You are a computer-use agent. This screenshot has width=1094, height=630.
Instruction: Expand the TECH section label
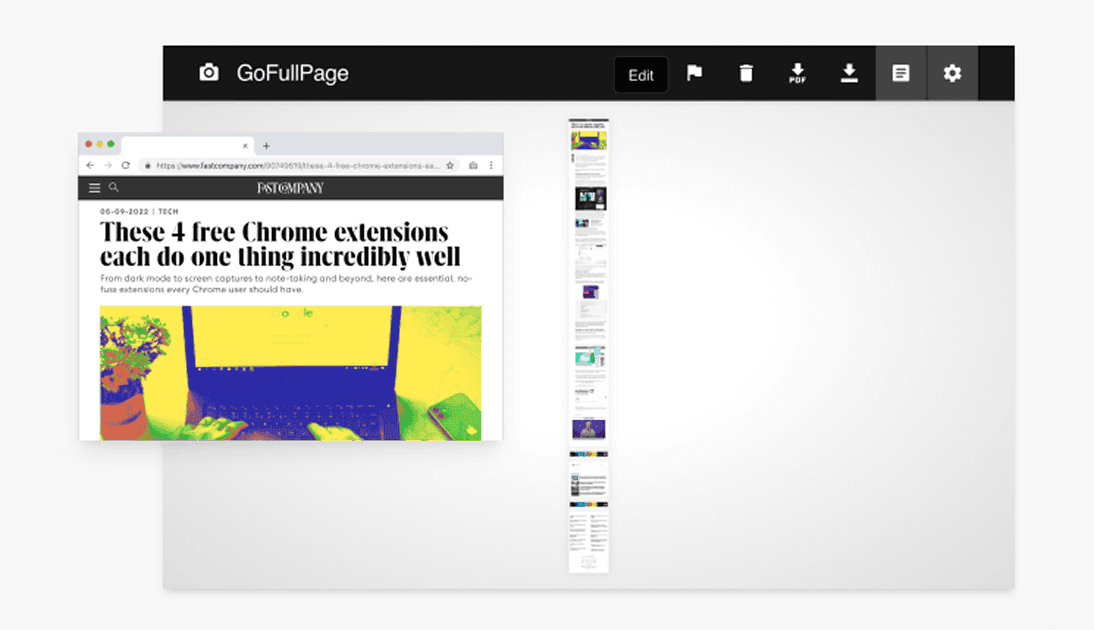(x=168, y=211)
